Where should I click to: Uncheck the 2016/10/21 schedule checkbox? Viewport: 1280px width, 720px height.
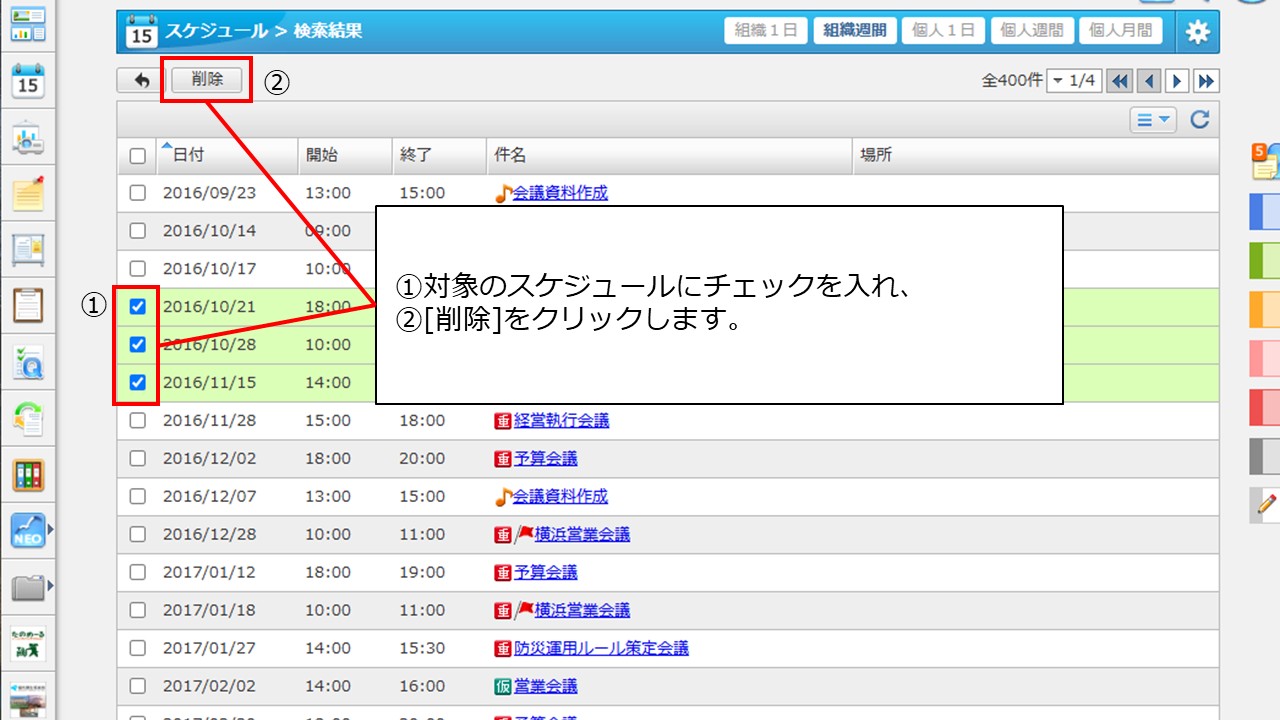coord(138,306)
